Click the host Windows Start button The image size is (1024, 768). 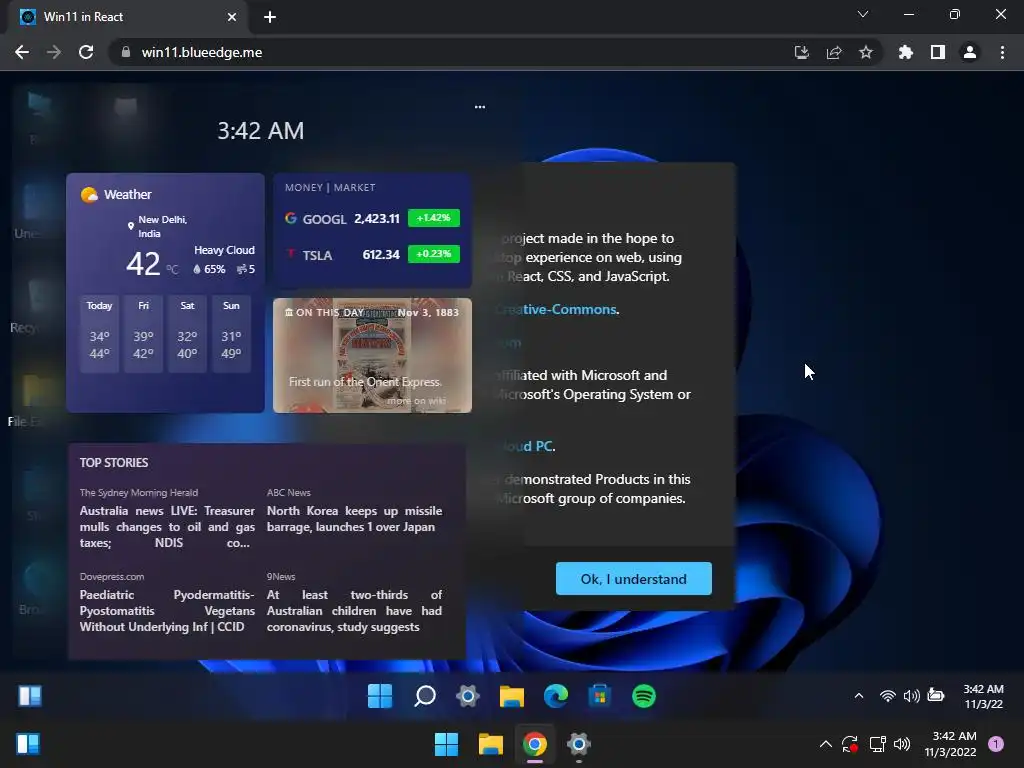[447, 744]
